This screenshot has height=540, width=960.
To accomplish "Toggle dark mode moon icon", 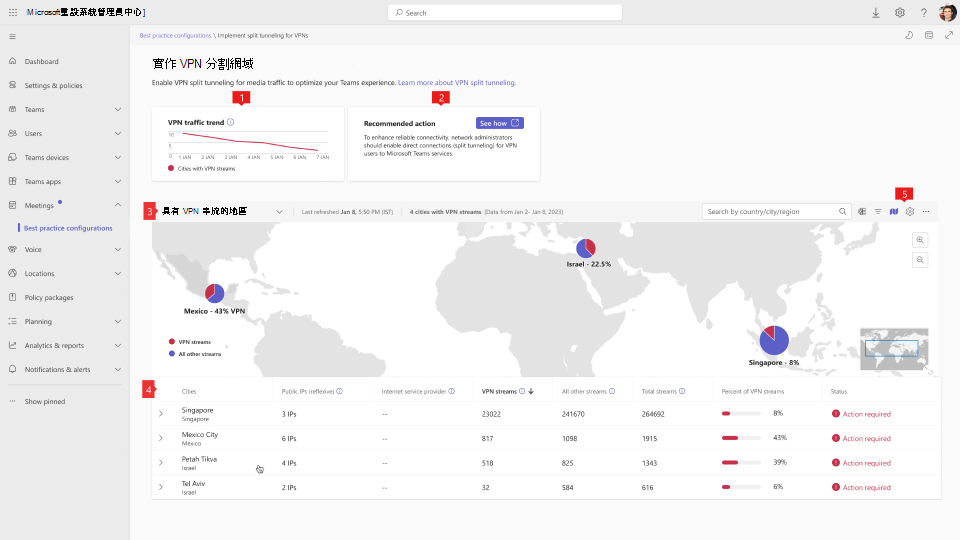I will tap(909, 36).
